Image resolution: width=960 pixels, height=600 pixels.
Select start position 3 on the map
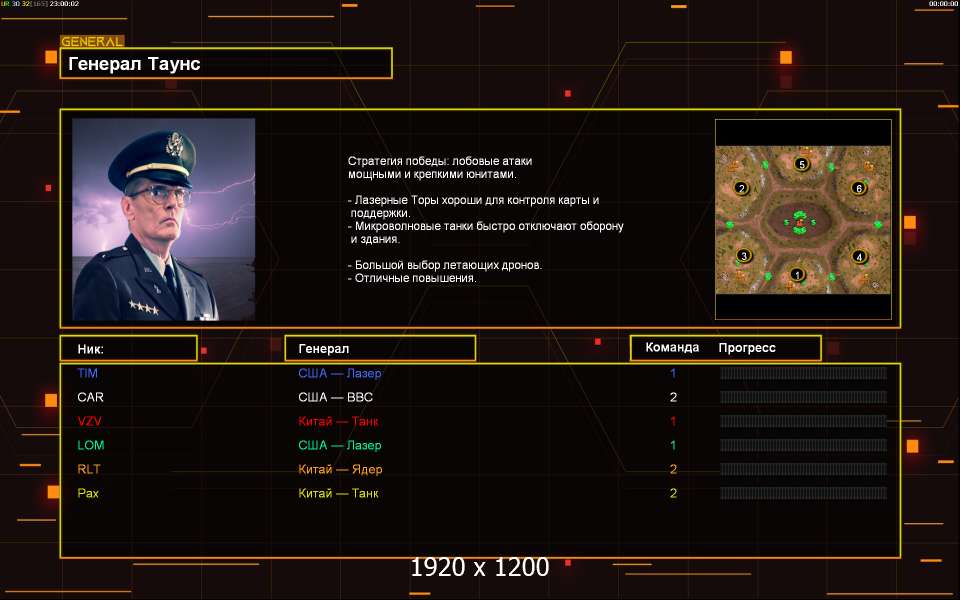pyautogui.click(x=744, y=255)
